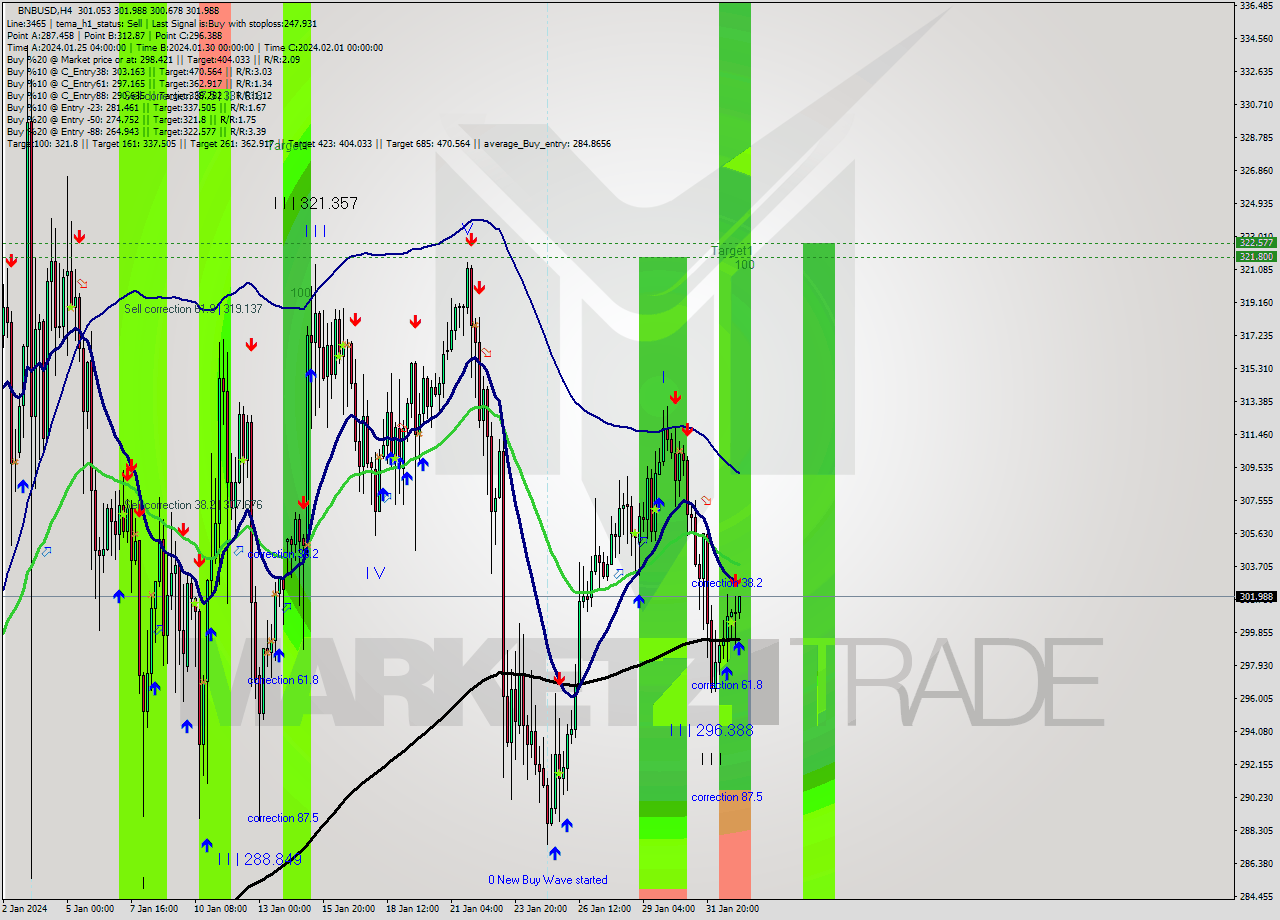The image size is (1280, 920).
Task: Select the 288.305 price axis value
Action: tap(1256, 831)
